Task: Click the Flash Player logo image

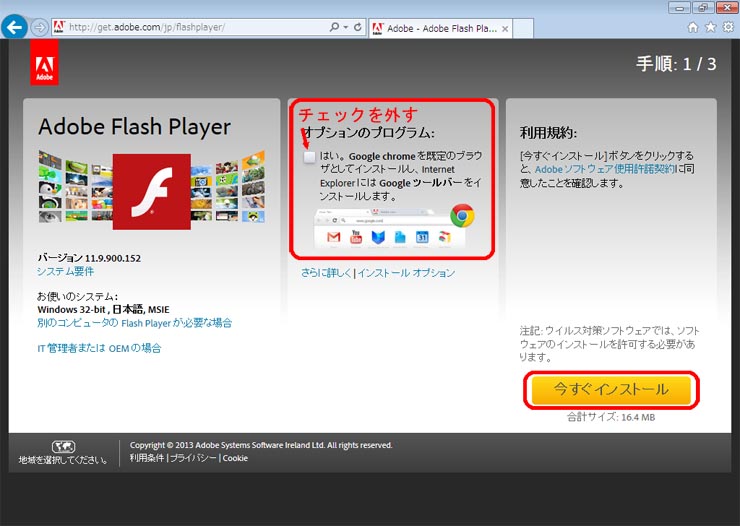Action: pyautogui.click(x=151, y=192)
